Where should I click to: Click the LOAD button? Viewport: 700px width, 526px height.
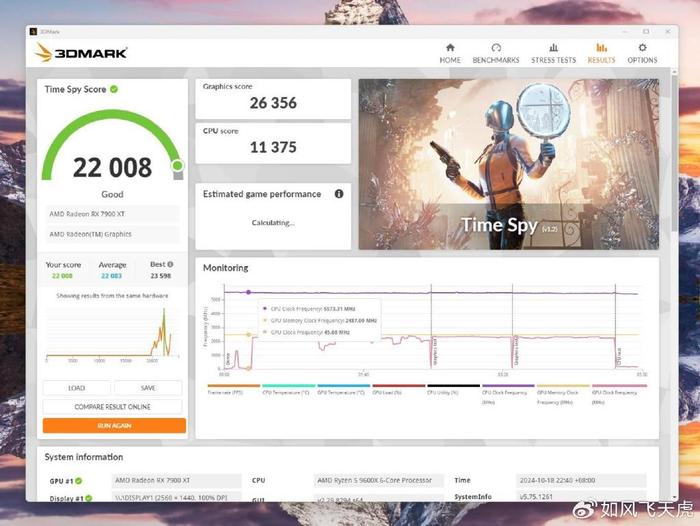tap(77, 388)
